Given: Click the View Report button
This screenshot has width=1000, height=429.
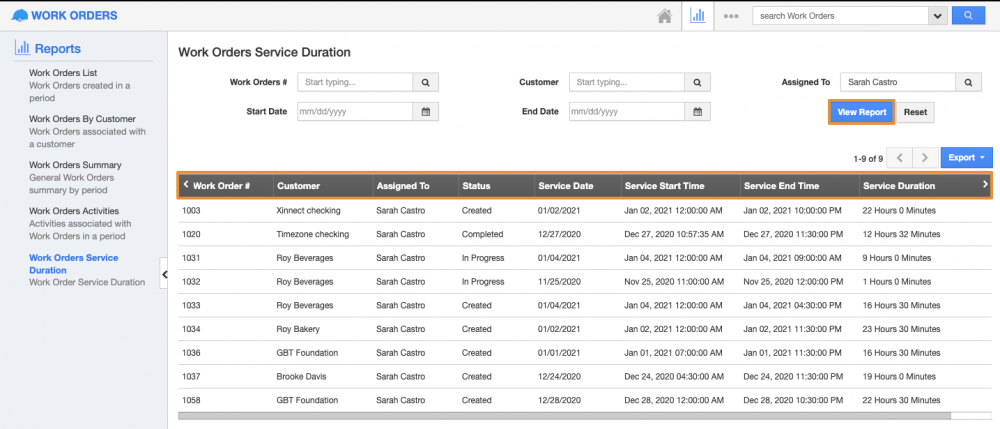Looking at the screenshot, I should click(861, 112).
